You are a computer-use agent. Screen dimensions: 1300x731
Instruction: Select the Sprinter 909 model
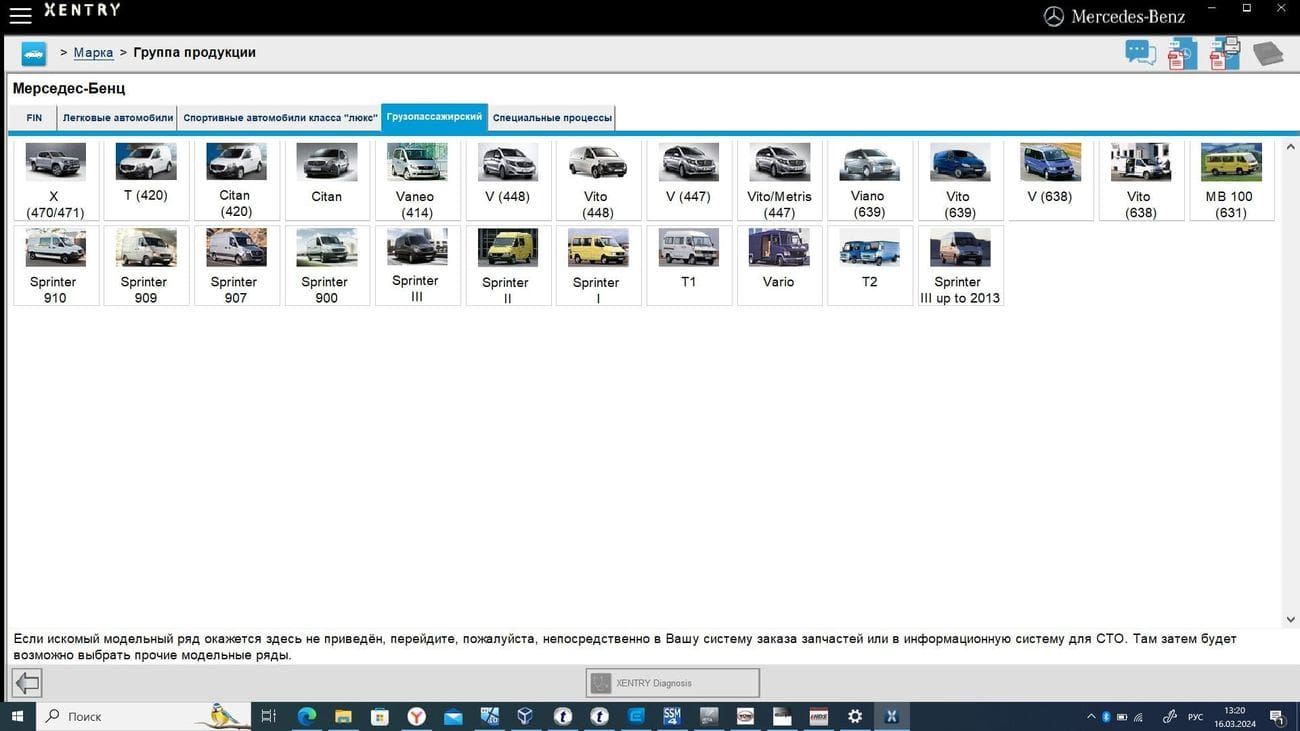click(x=146, y=265)
